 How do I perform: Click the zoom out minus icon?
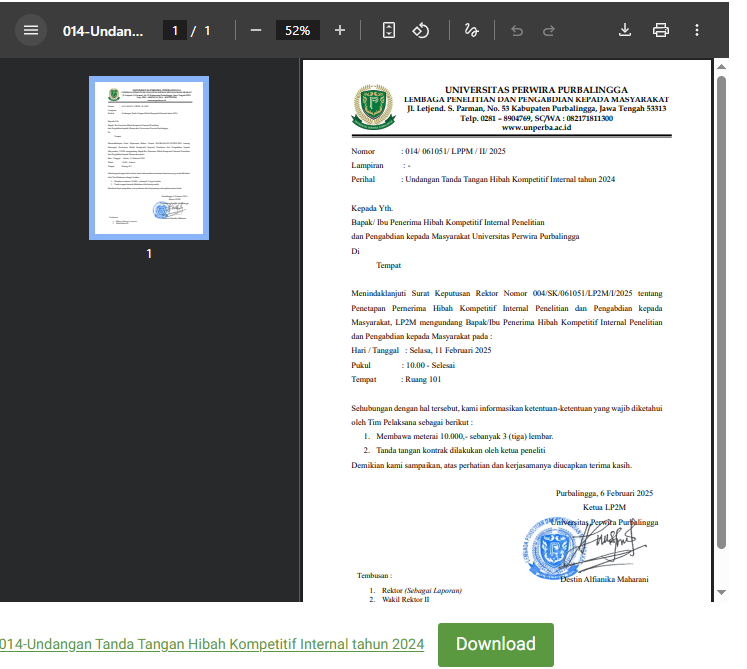pos(256,30)
